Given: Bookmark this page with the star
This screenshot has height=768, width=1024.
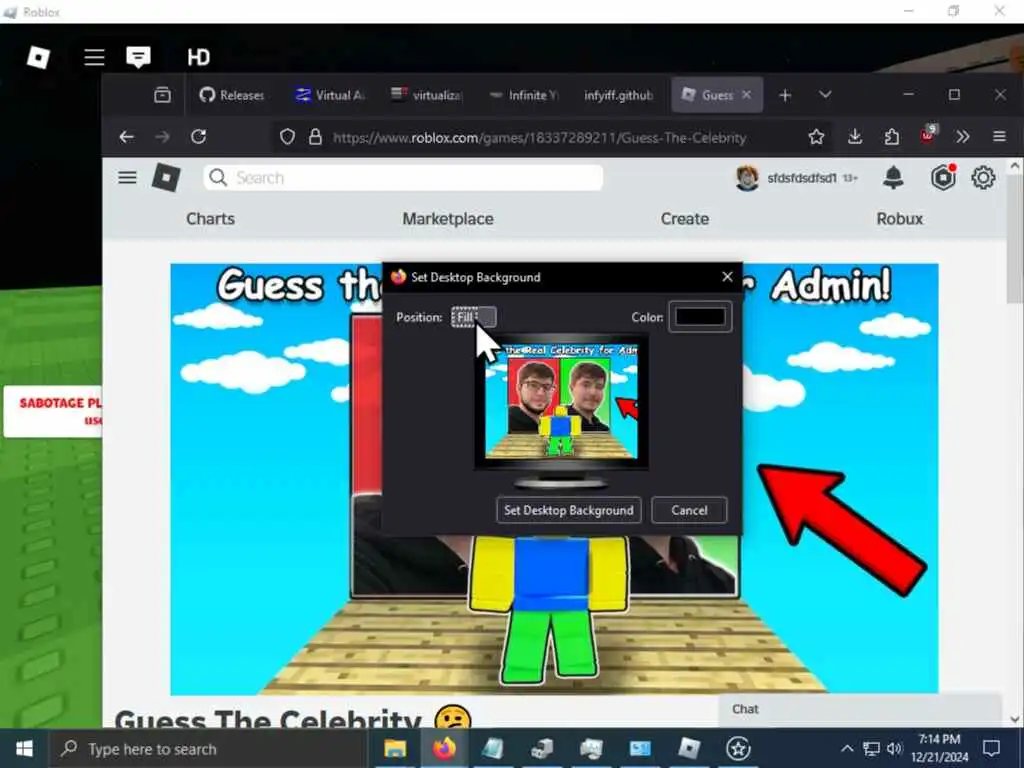Looking at the screenshot, I should [x=816, y=136].
